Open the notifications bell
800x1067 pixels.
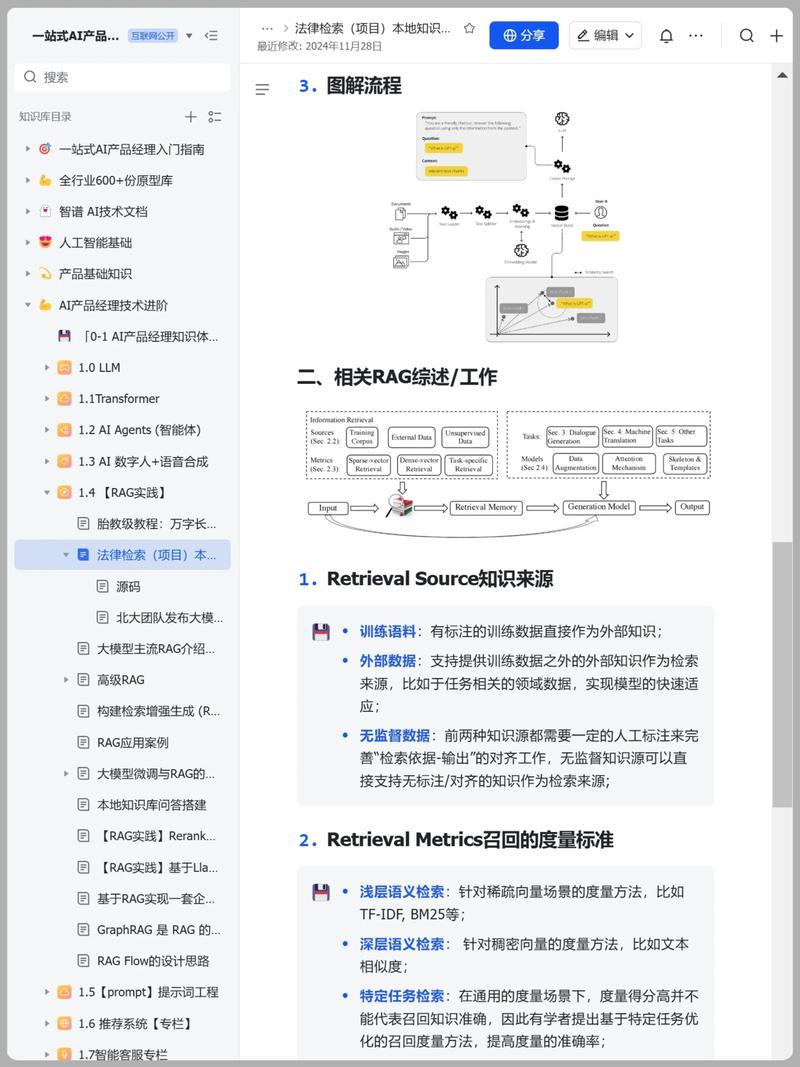(x=666, y=36)
